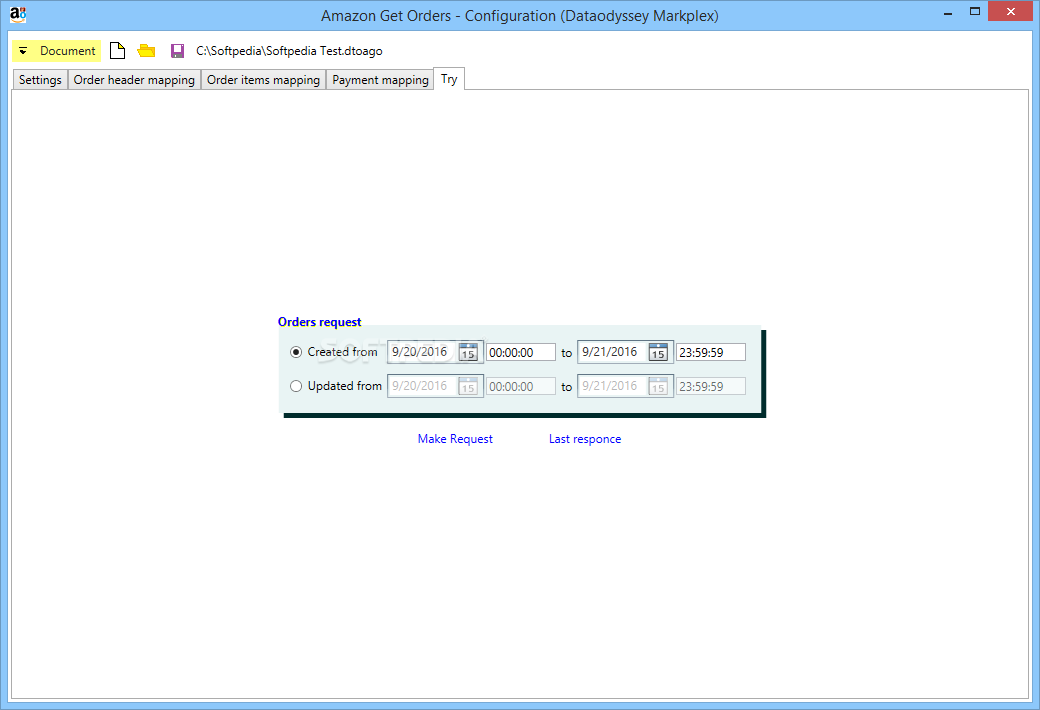Select the Updated from radio button

tap(296, 386)
